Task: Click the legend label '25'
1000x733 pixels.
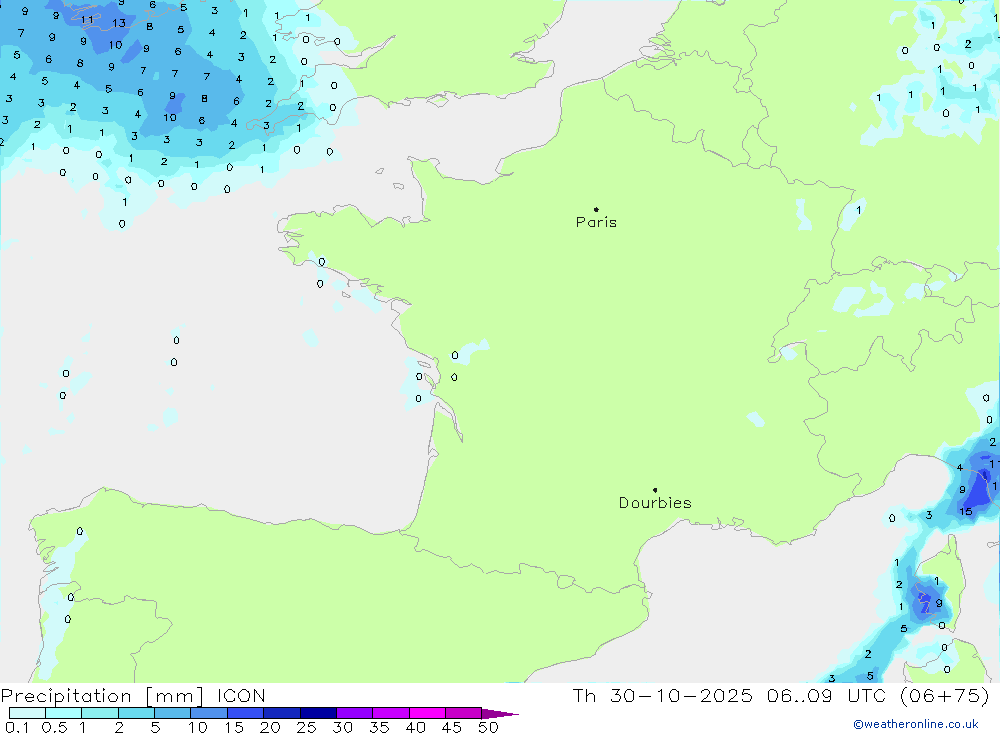Action: pyautogui.click(x=307, y=727)
